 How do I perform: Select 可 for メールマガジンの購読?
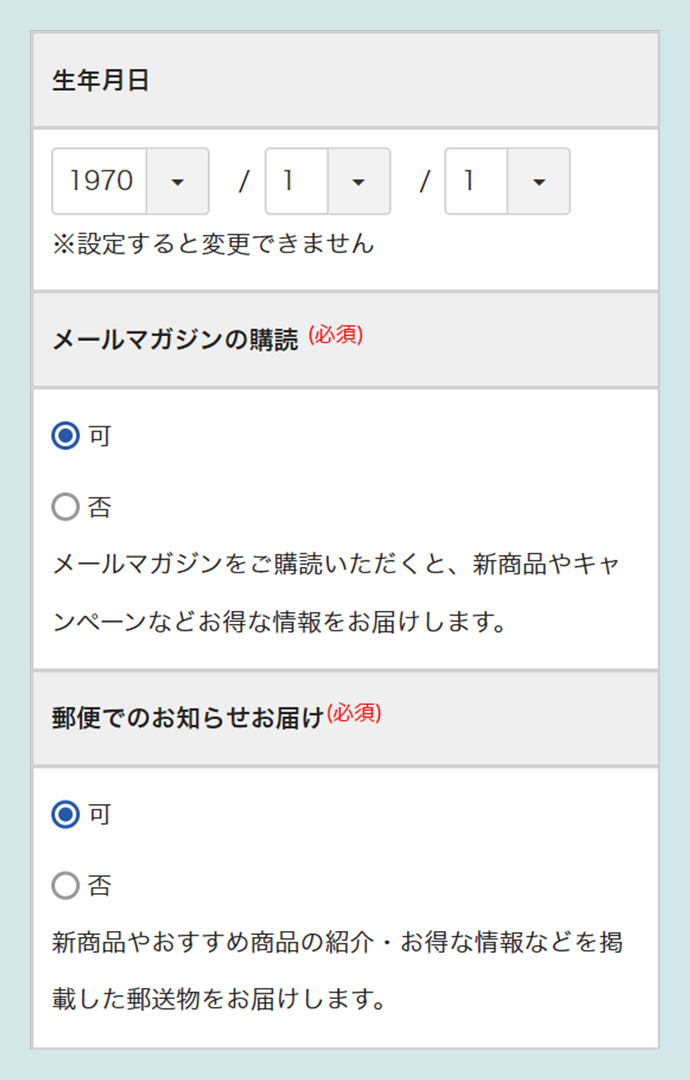pyautogui.click(x=65, y=436)
